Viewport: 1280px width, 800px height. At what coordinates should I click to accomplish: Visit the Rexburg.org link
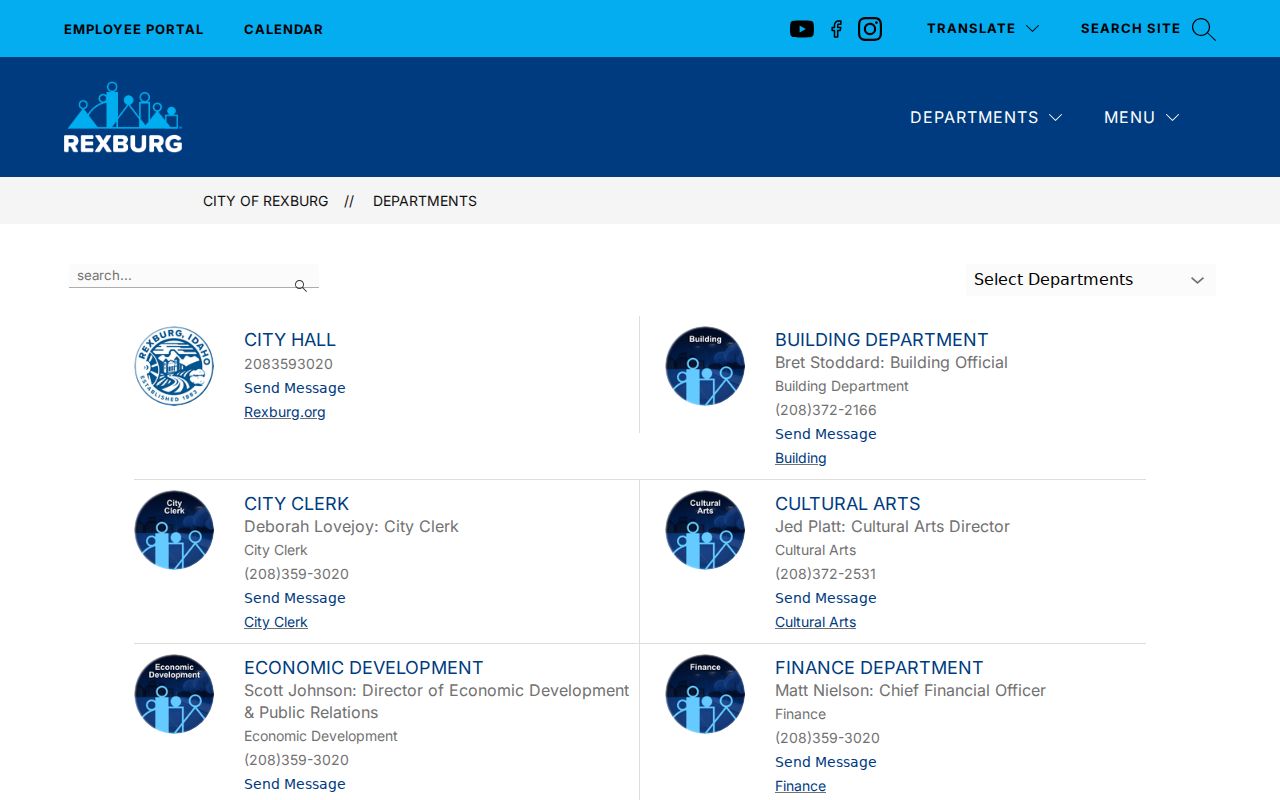click(x=285, y=412)
